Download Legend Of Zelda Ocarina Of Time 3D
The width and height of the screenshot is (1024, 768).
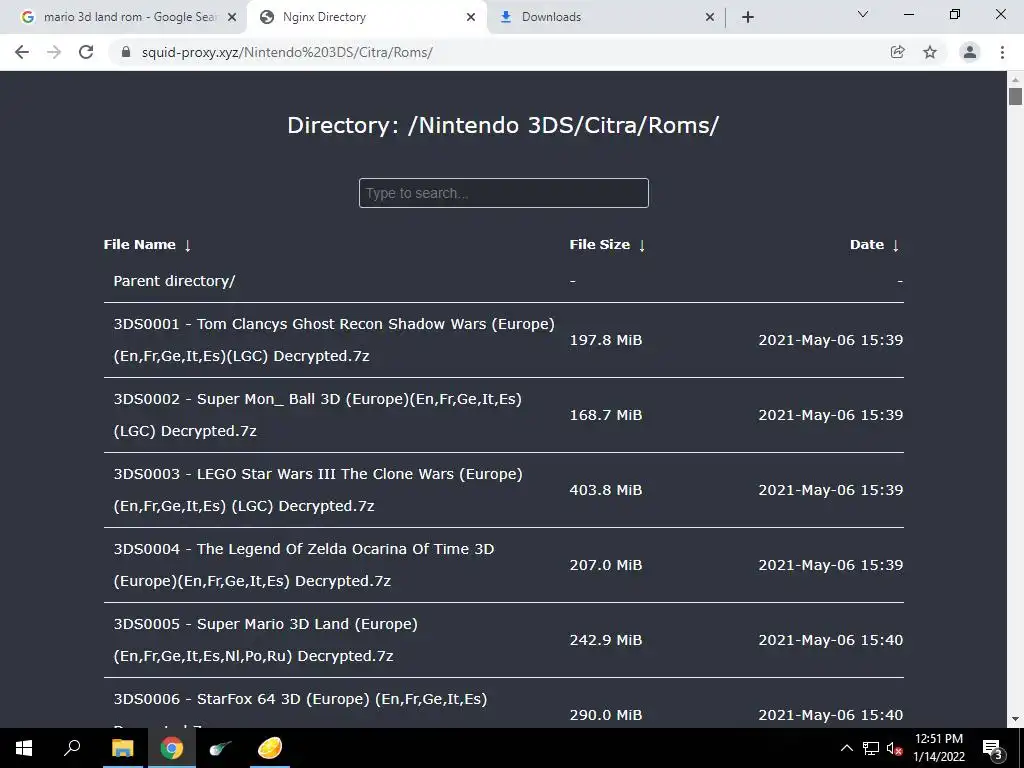(304, 565)
